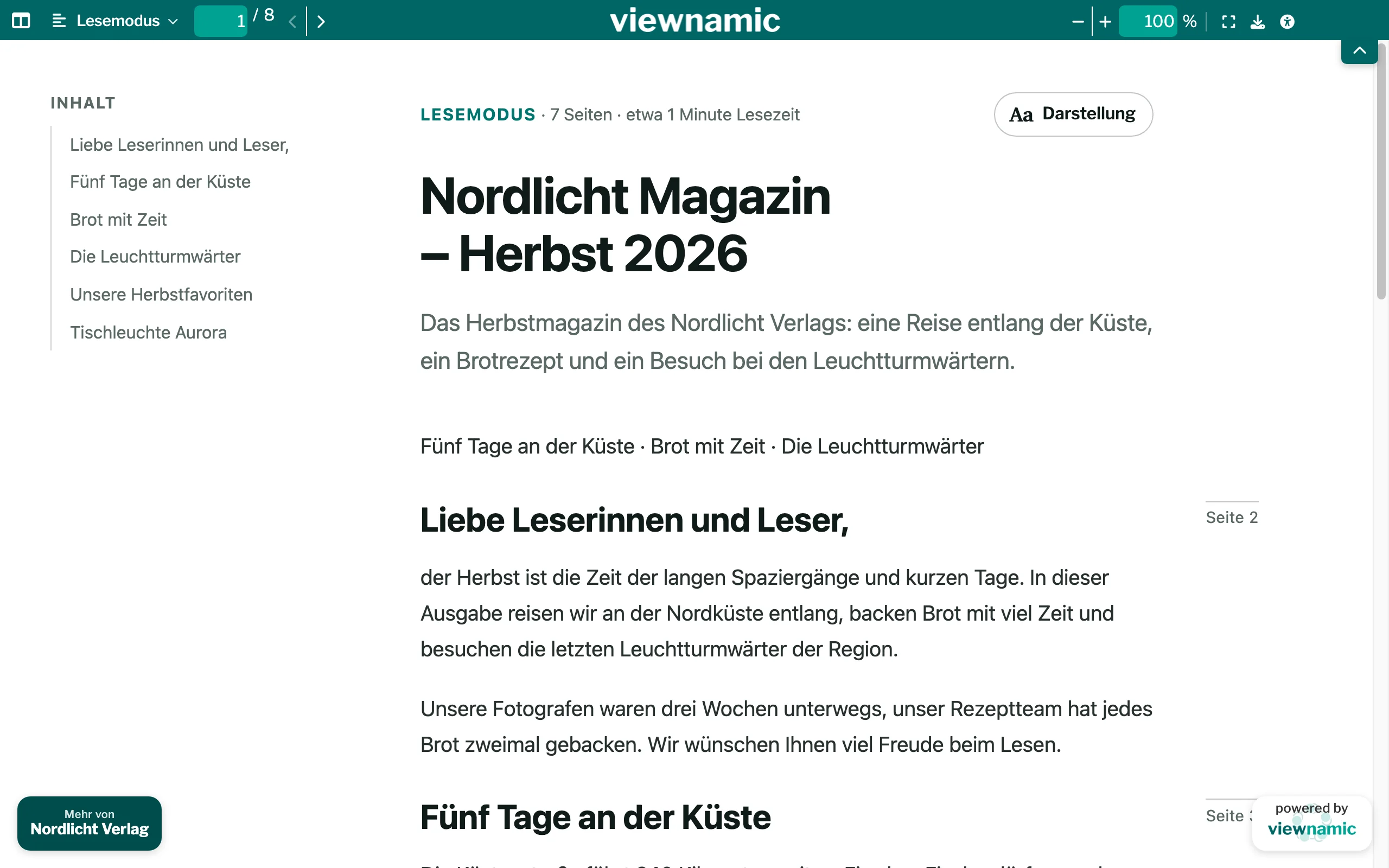1389x868 pixels.
Task: Click the Seite 2 page marker
Action: click(x=1232, y=517)
